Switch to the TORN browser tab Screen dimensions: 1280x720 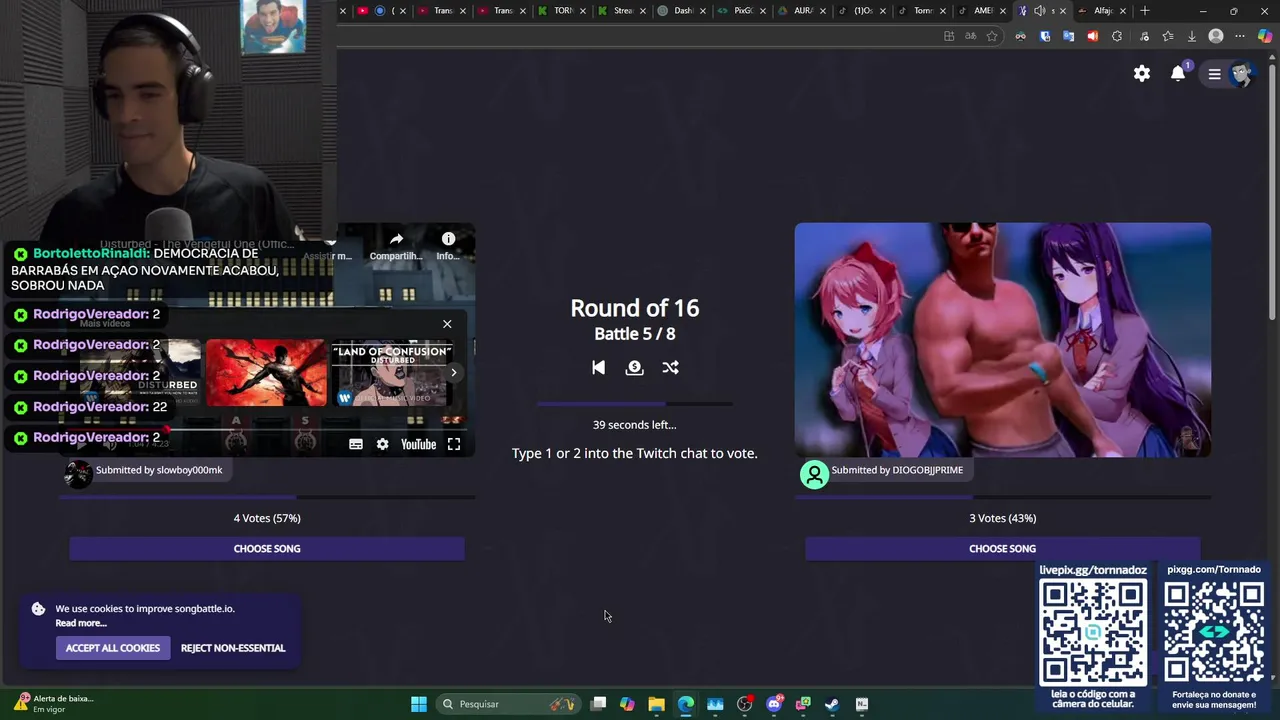(x=563, y=11)
